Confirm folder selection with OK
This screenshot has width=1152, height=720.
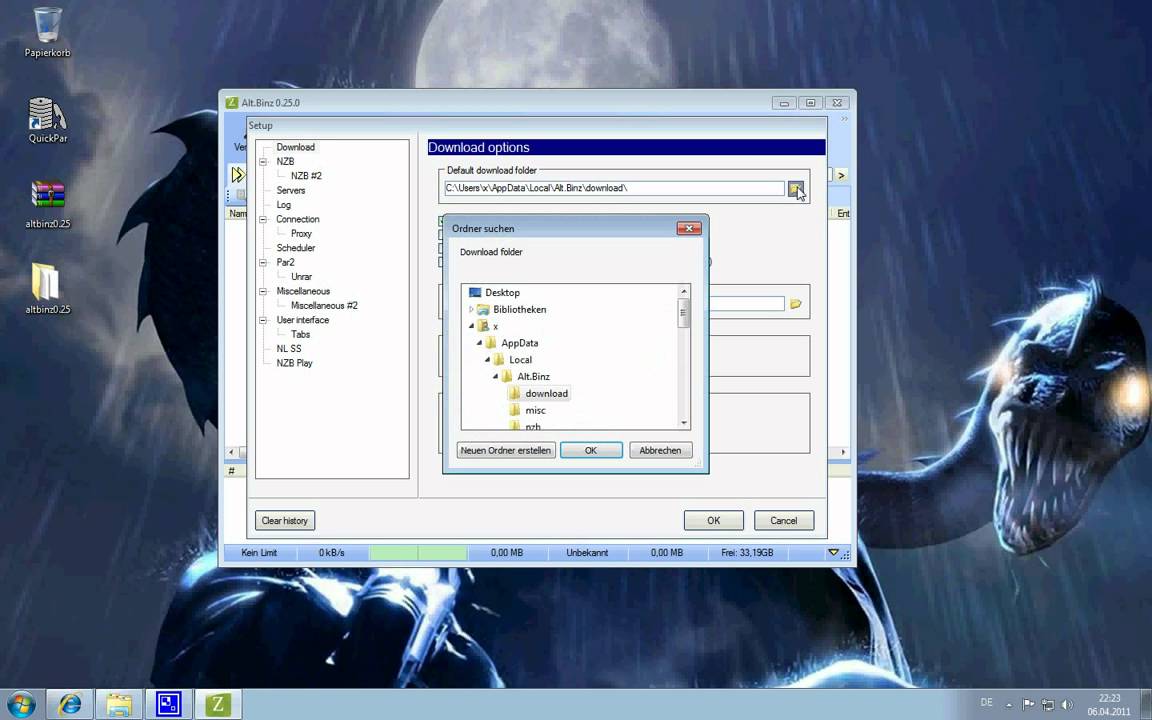tap(590, 450)
